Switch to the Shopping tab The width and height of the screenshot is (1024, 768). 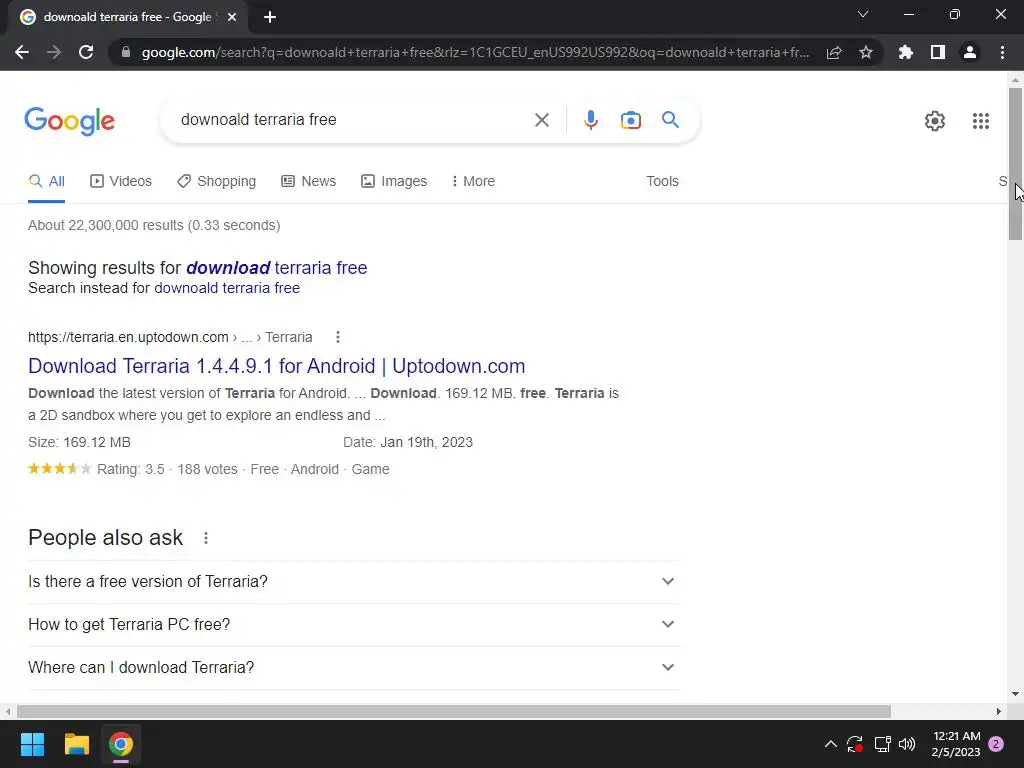click(x=217, y=181)
